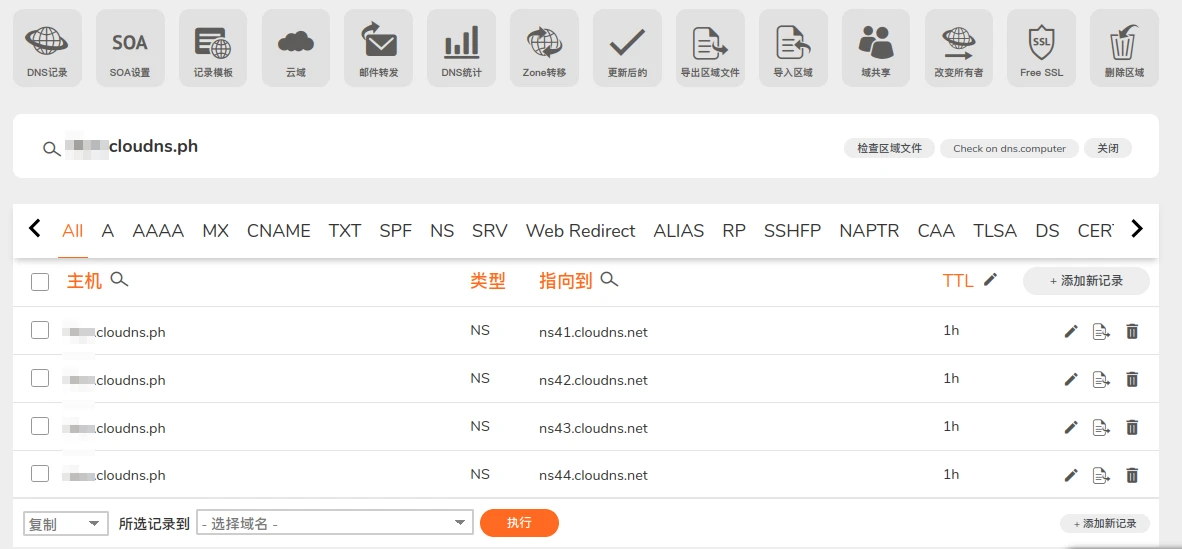Search hosts via 主机 magnifier icon

pyautogui.click(x=119, y=280)
